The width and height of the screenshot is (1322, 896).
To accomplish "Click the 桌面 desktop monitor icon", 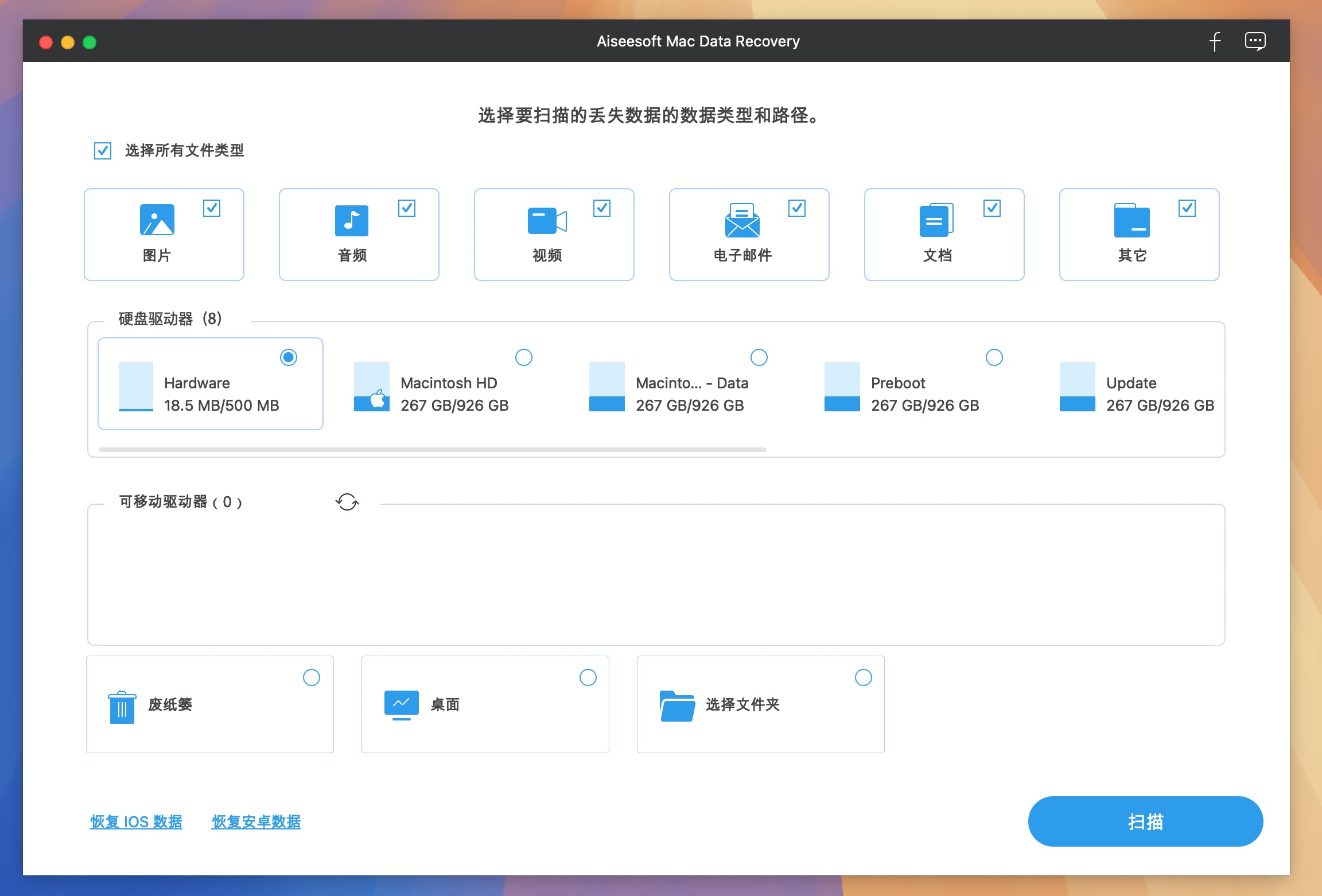I will (x=402, y=705).
